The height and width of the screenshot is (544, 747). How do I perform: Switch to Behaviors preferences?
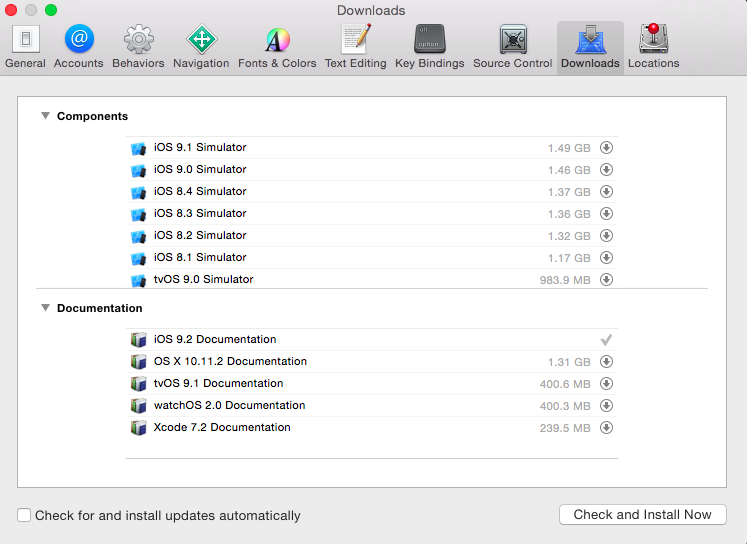(x=138, y=47)
